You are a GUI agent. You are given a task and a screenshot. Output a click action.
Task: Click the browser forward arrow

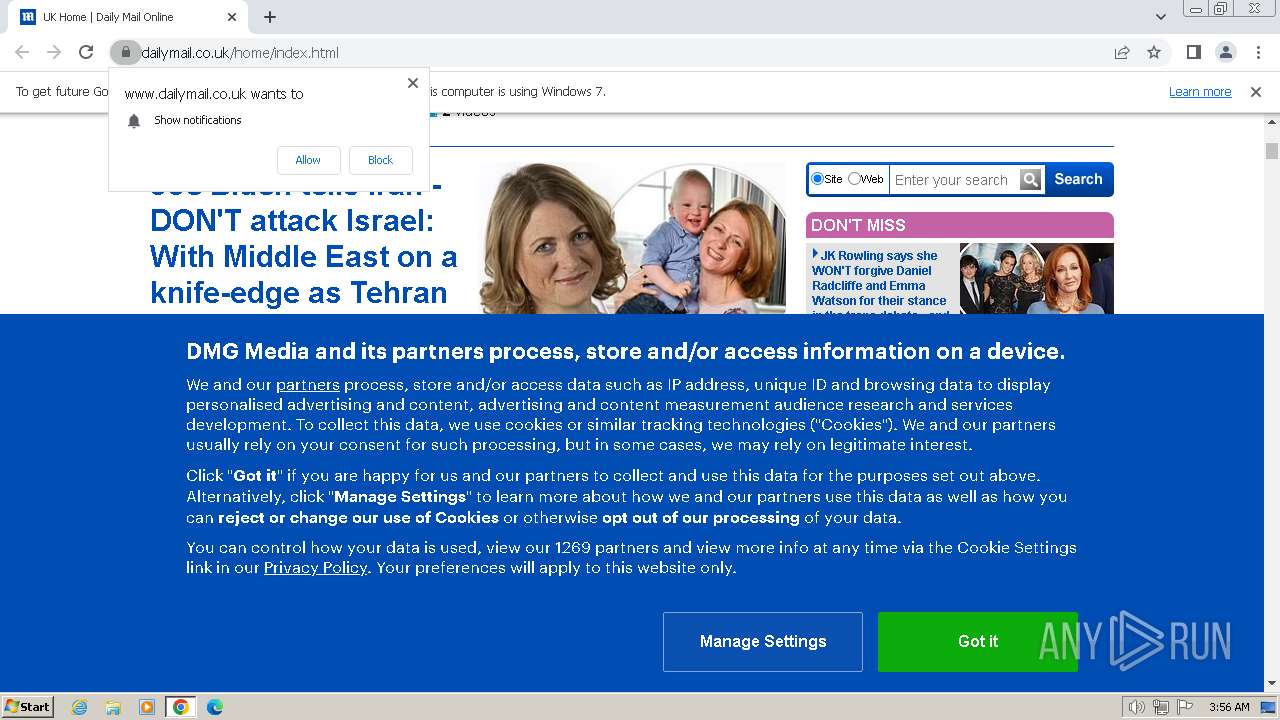54,52
